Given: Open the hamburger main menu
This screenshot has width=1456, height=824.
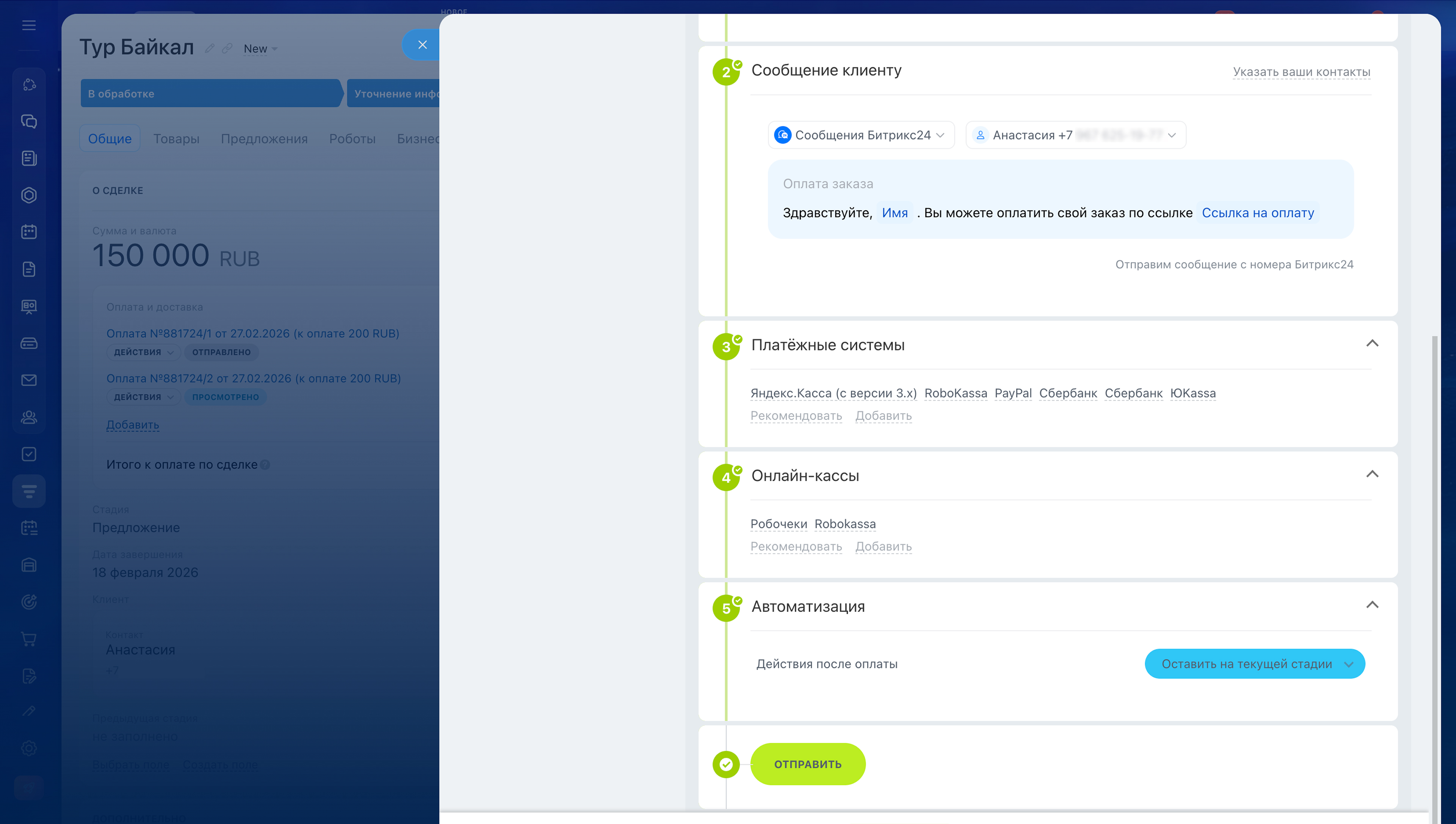Looking at the screenshot, I should coord(29,25).
